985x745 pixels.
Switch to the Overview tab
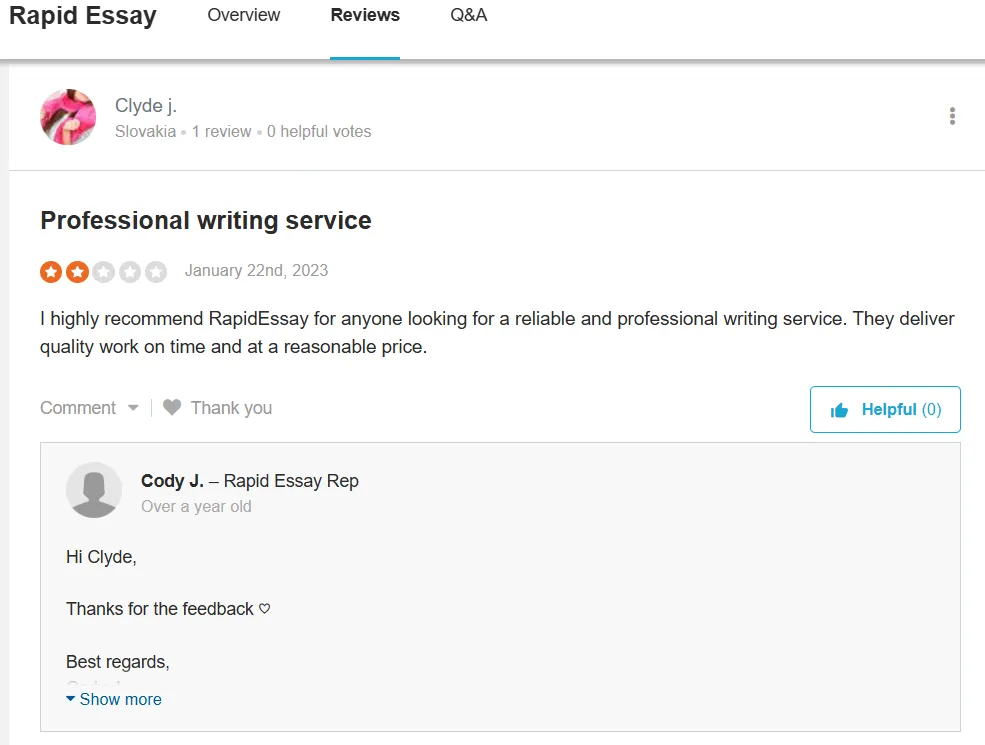coord(244,15)
